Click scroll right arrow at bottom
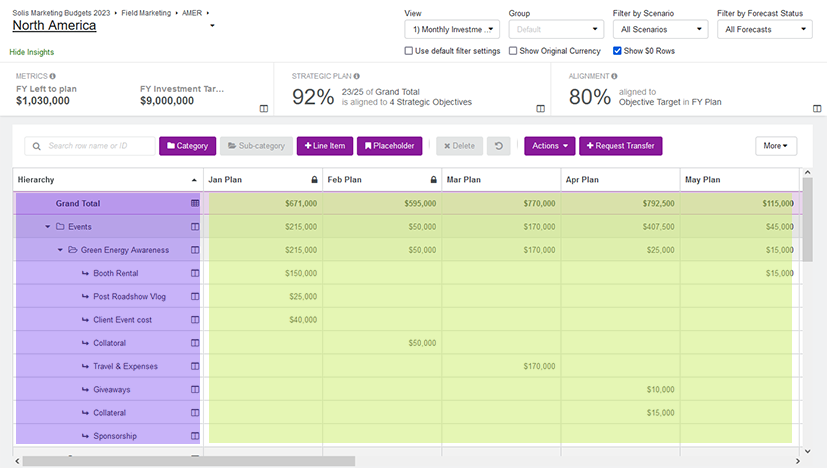Screen dimensions: 827x468 point(797,462)
